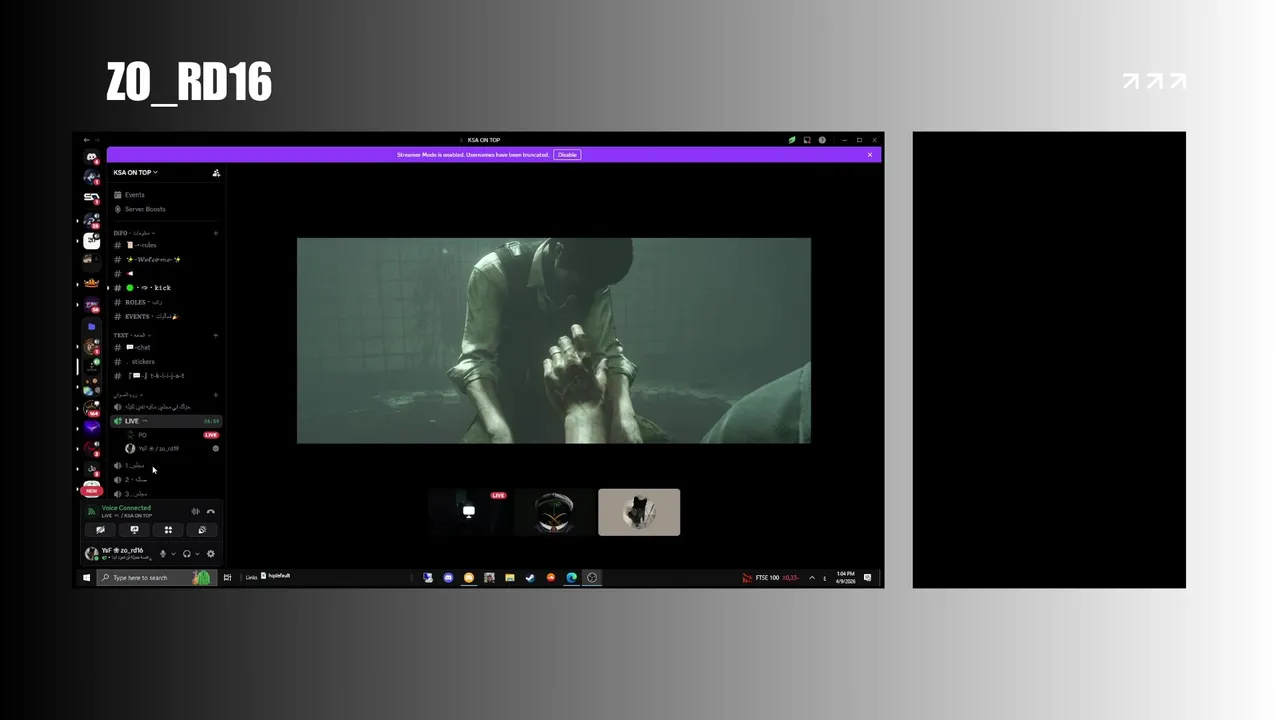The image size is (1280, 720).
Task: Open the green leaf icon in title bar
Action: coord(792,140)
